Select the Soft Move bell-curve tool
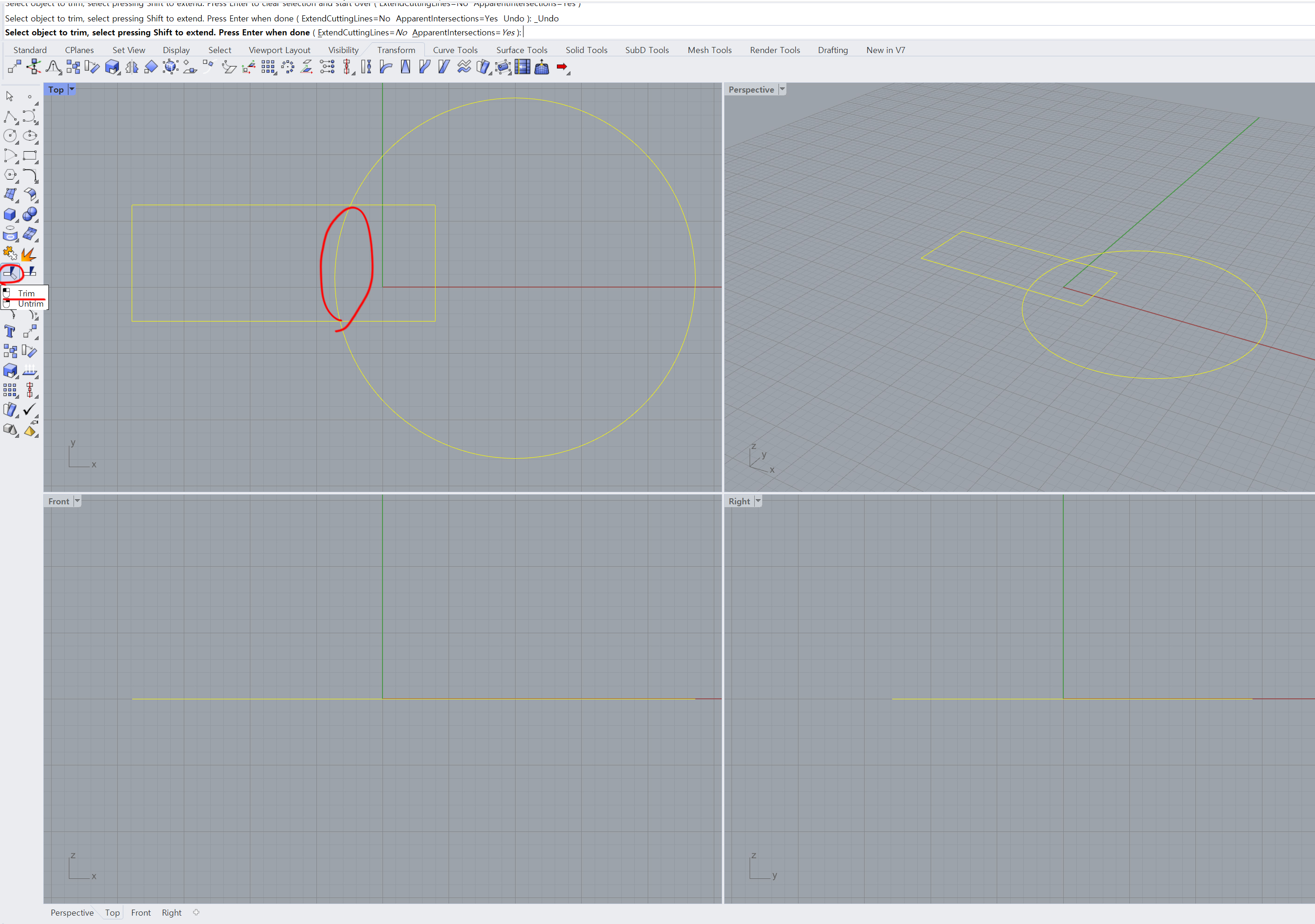Viewport: 1315px width, 924px height. point(53,67)
